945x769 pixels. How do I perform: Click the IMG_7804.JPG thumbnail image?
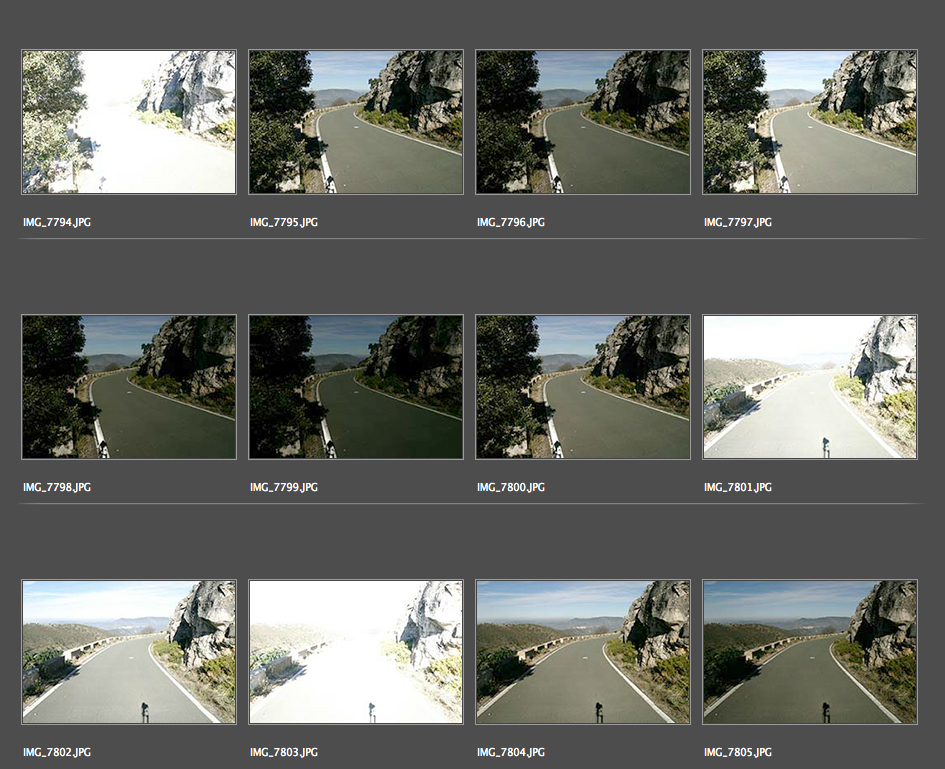(583, 652)
